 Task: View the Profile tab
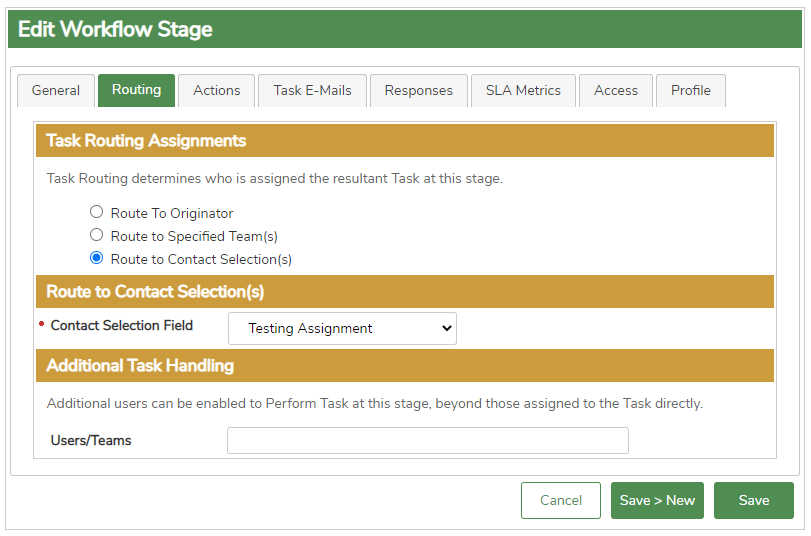[691, 90]
